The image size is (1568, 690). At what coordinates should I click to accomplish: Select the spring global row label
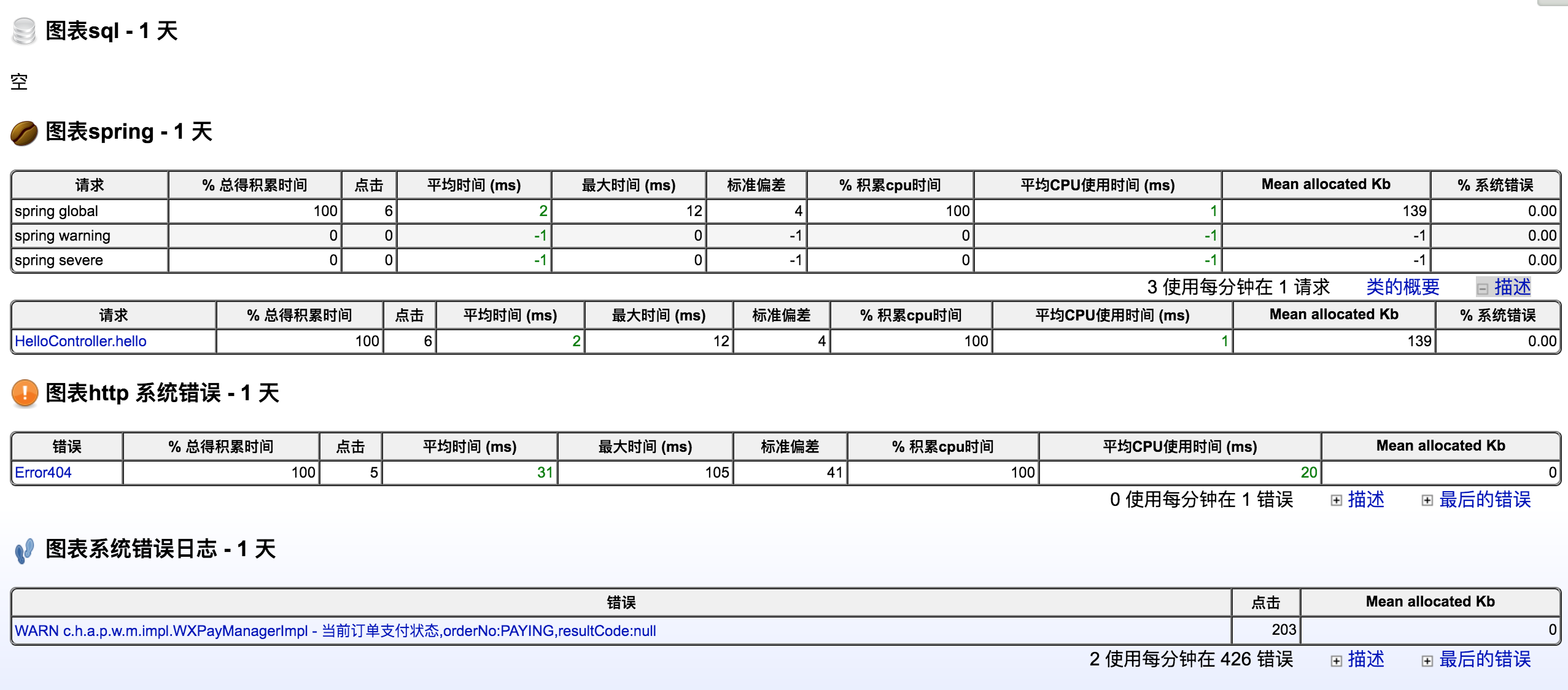[56, 211]
